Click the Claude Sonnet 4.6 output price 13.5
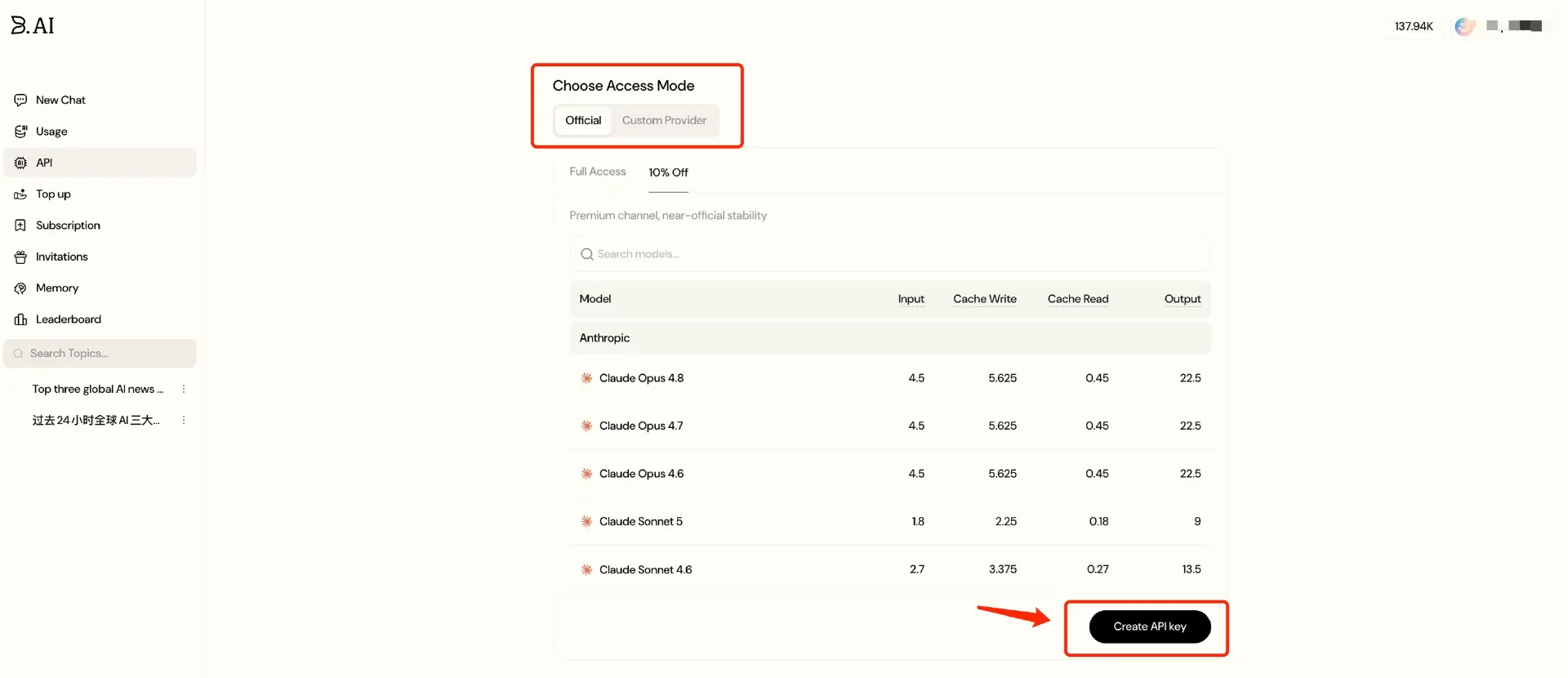1568x678 pixels. click(1192, 569)
